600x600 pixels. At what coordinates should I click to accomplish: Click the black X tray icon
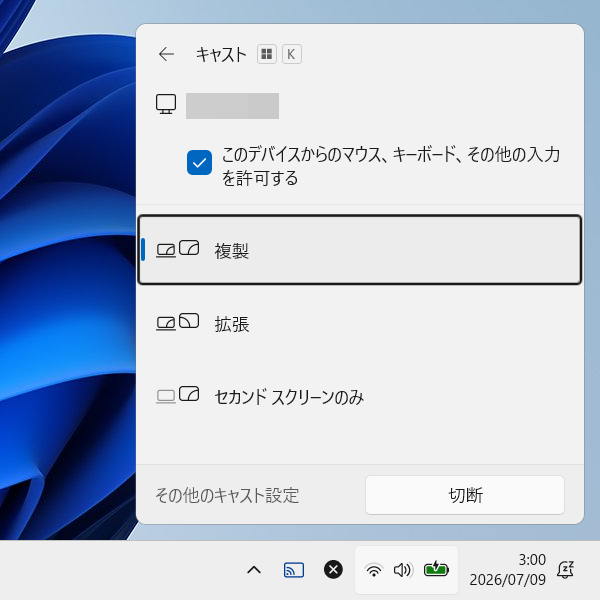point(333,569)
